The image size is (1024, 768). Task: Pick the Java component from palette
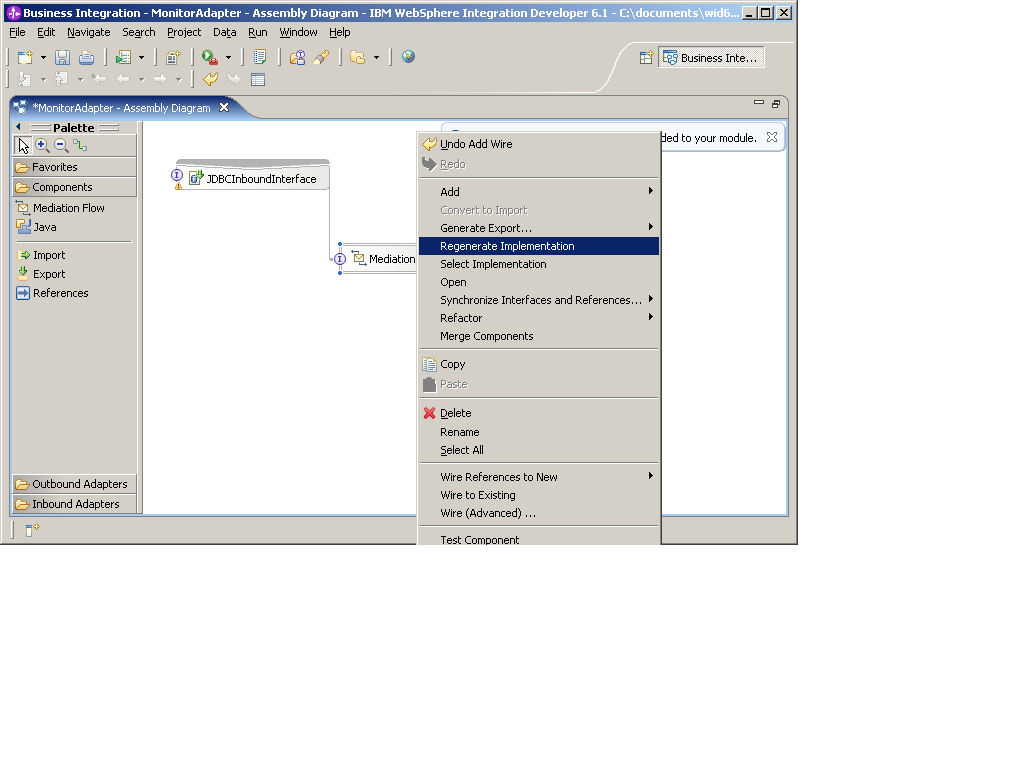point(37,227)
